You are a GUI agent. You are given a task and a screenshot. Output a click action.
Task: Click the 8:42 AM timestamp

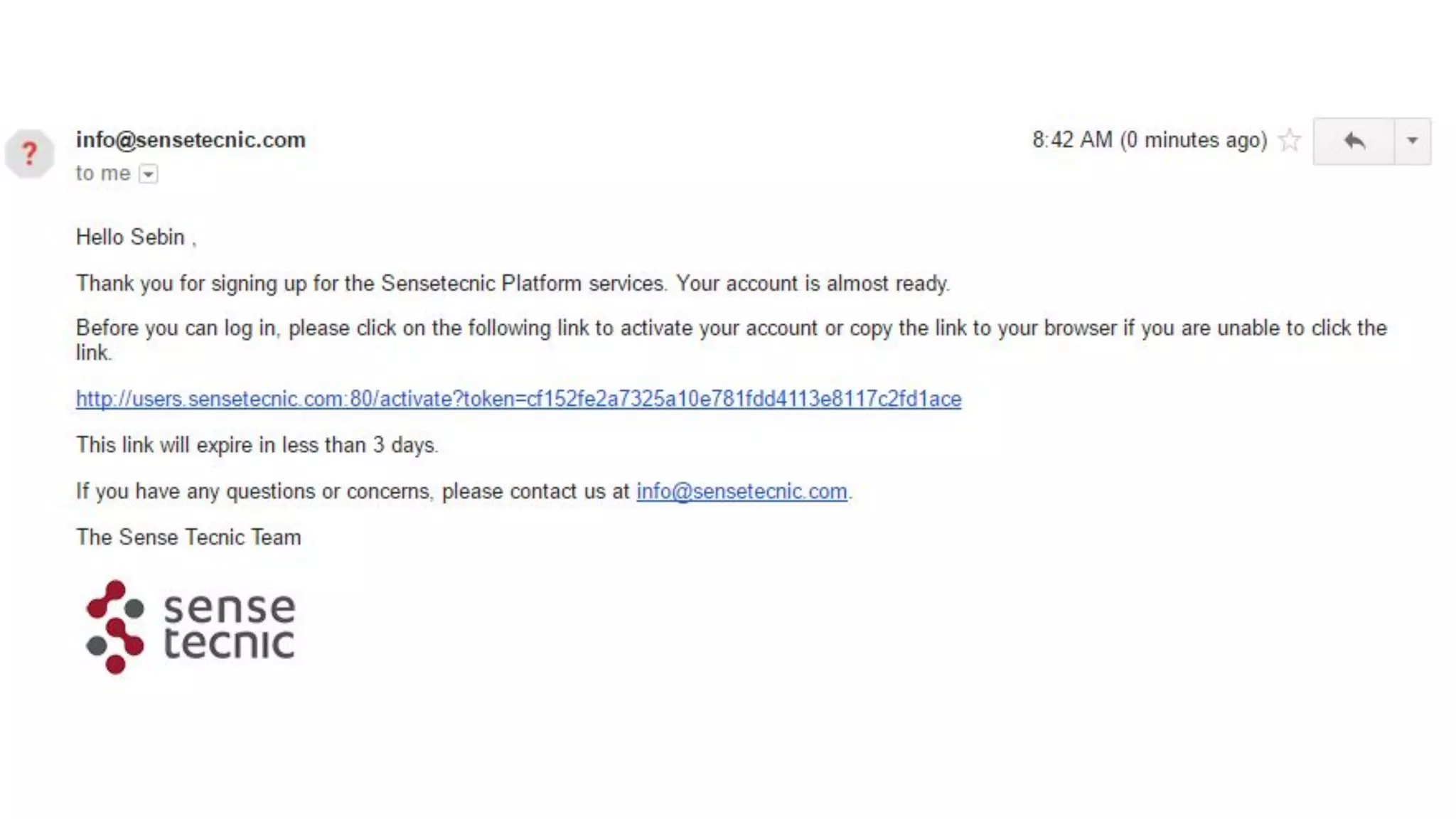tap(1071, 140)
